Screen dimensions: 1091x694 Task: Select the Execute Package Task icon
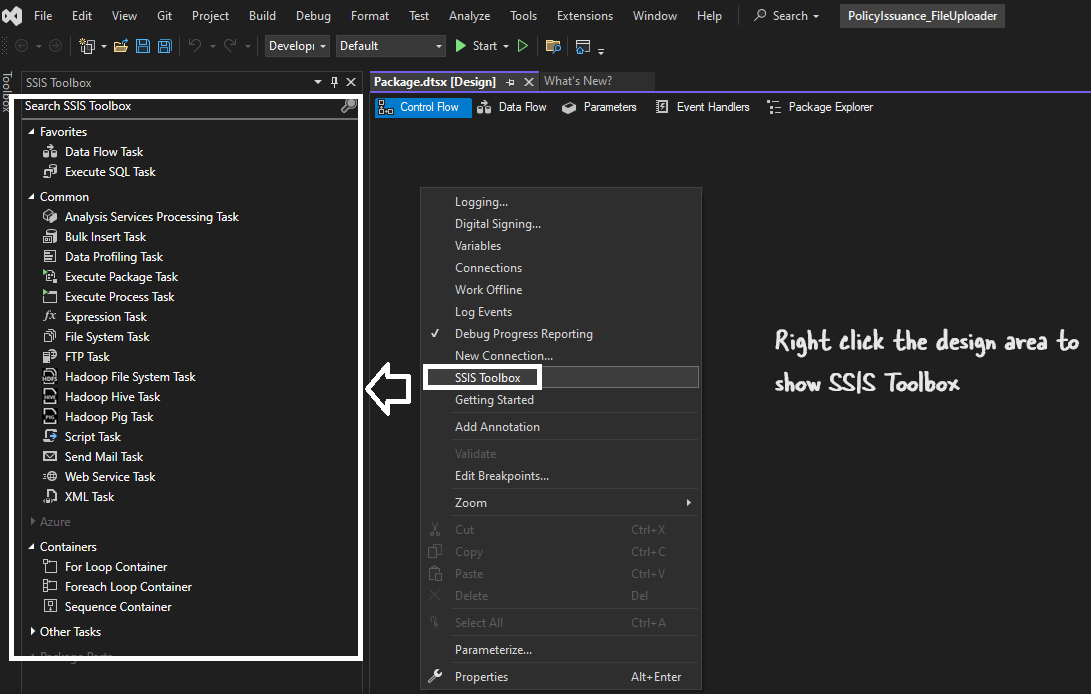(50, 276)
